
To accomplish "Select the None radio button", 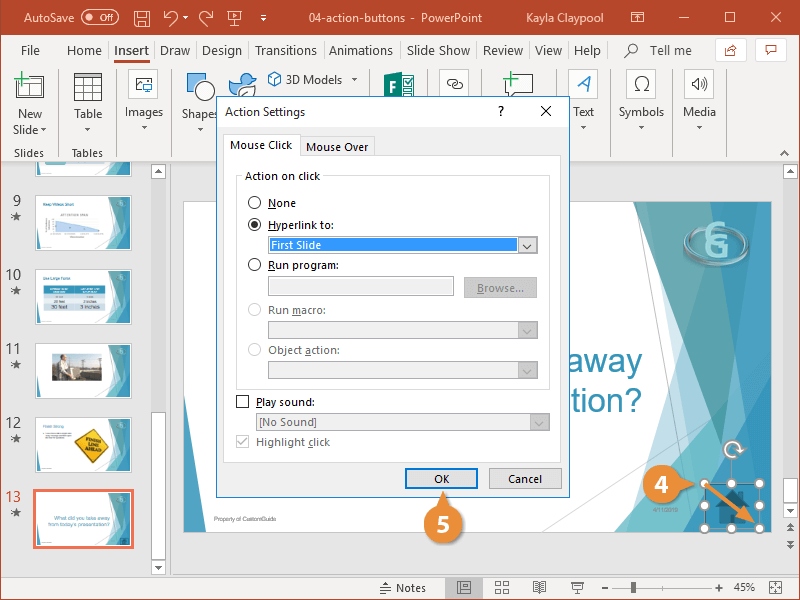I will point(254,203).
